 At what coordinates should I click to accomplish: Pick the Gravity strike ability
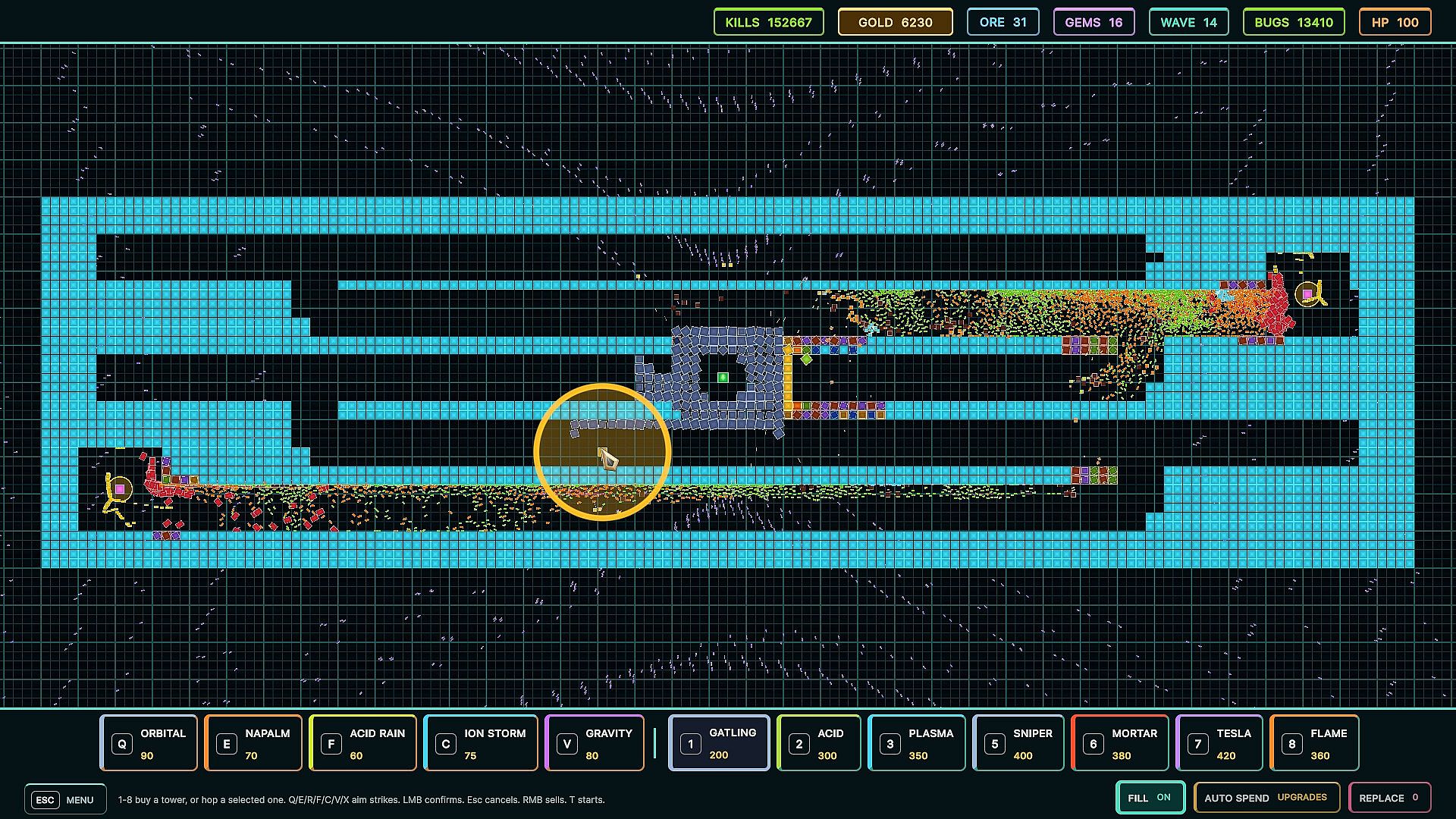point(595,743)
